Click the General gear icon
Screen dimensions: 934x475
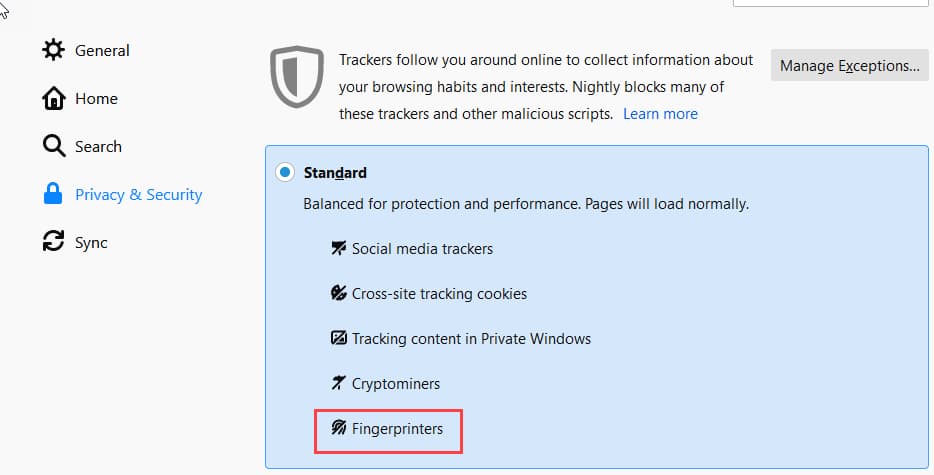(53, 50)
